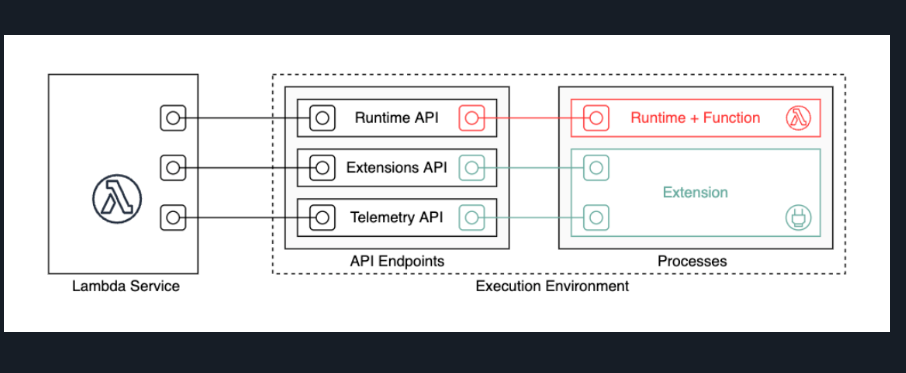The width and height of the screenshot is (906, 373).
Task: Click the red Lambda icon in Runtime + Function
Action: (x=799, y=118)
